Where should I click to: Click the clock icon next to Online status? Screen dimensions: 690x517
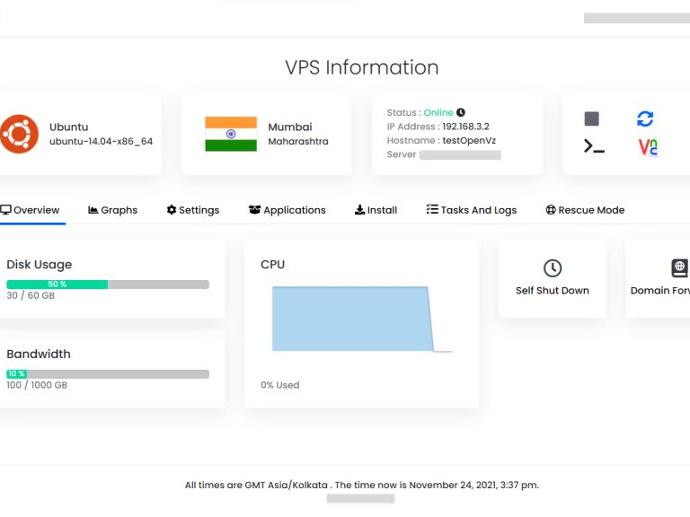[461, 113]
